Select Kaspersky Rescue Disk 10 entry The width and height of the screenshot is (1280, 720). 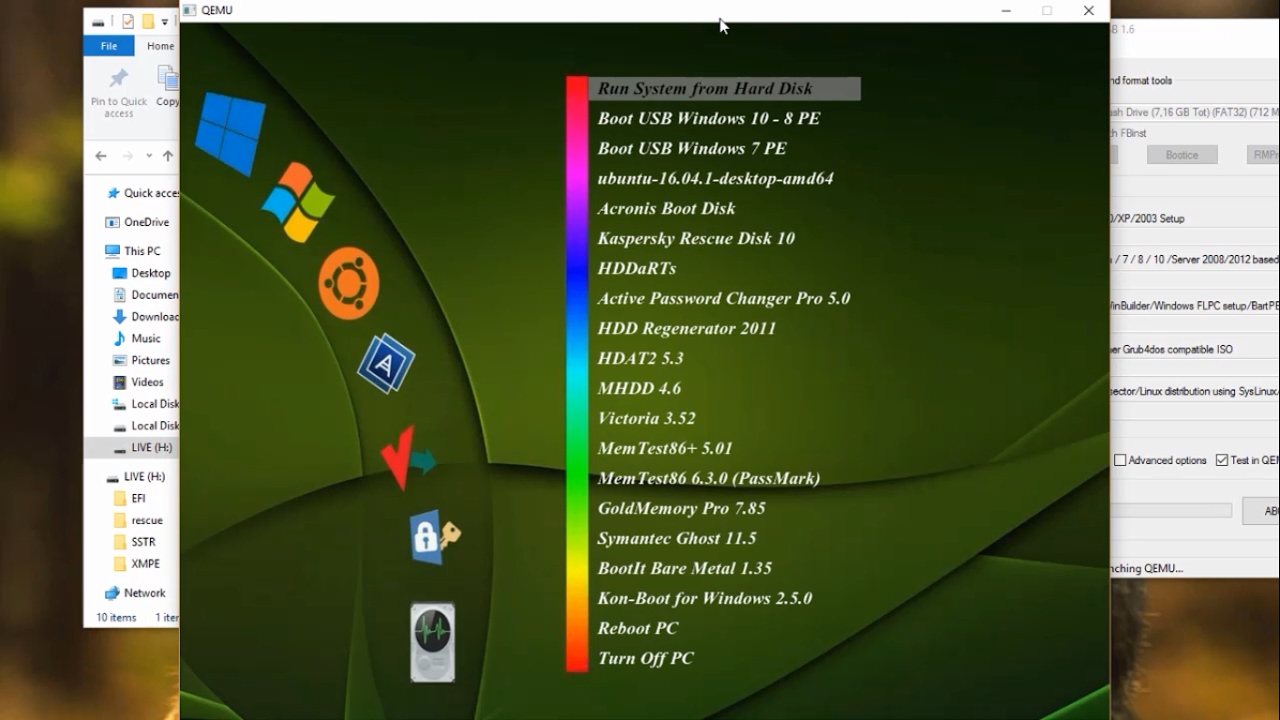point(696,238)
